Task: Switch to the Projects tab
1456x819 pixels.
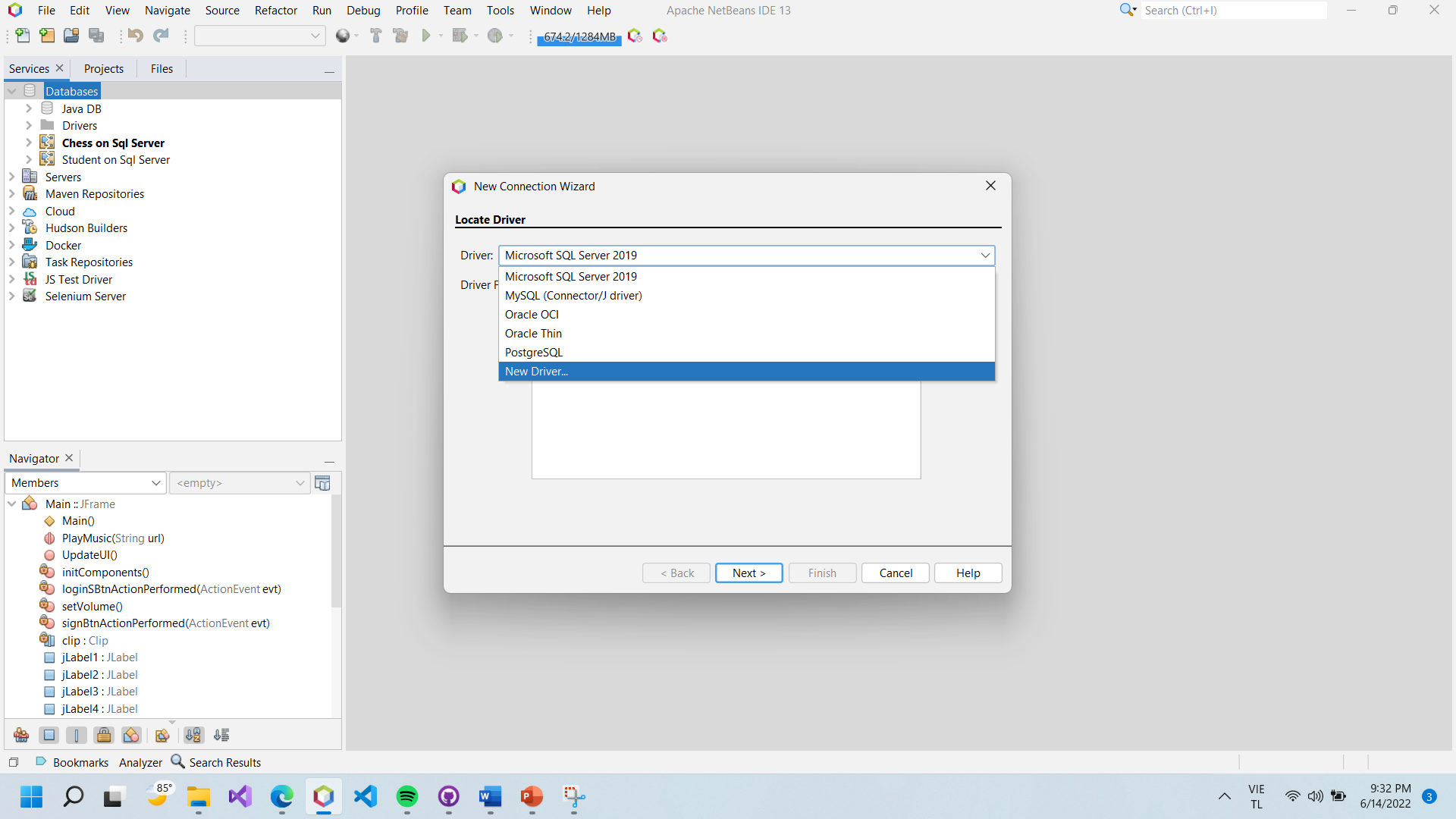Action: 104,69
